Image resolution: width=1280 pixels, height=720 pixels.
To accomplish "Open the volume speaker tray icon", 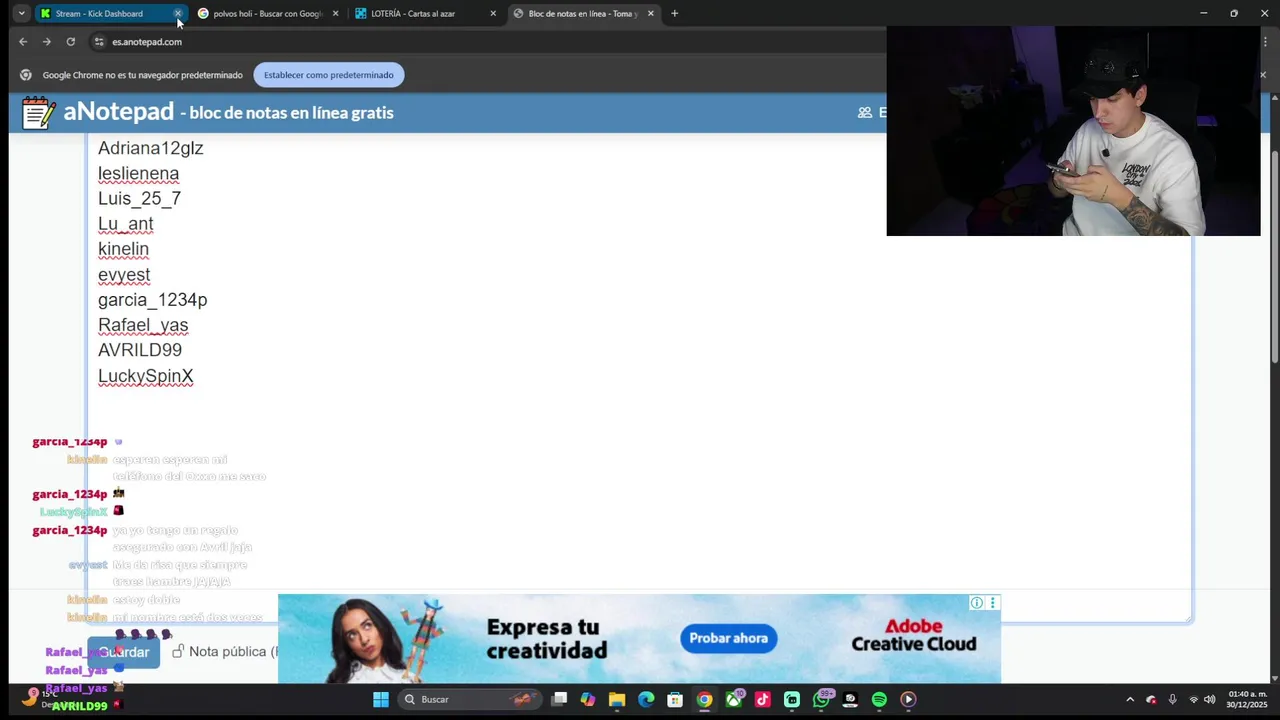I will point(1210,700).
